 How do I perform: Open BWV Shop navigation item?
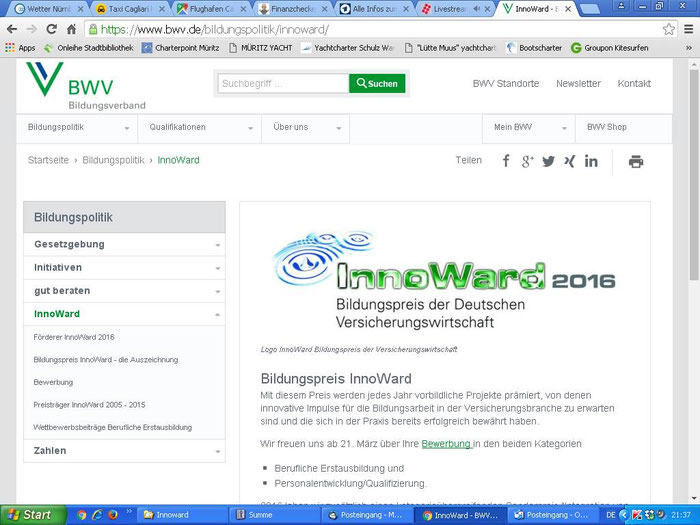(x=624, y=128)
